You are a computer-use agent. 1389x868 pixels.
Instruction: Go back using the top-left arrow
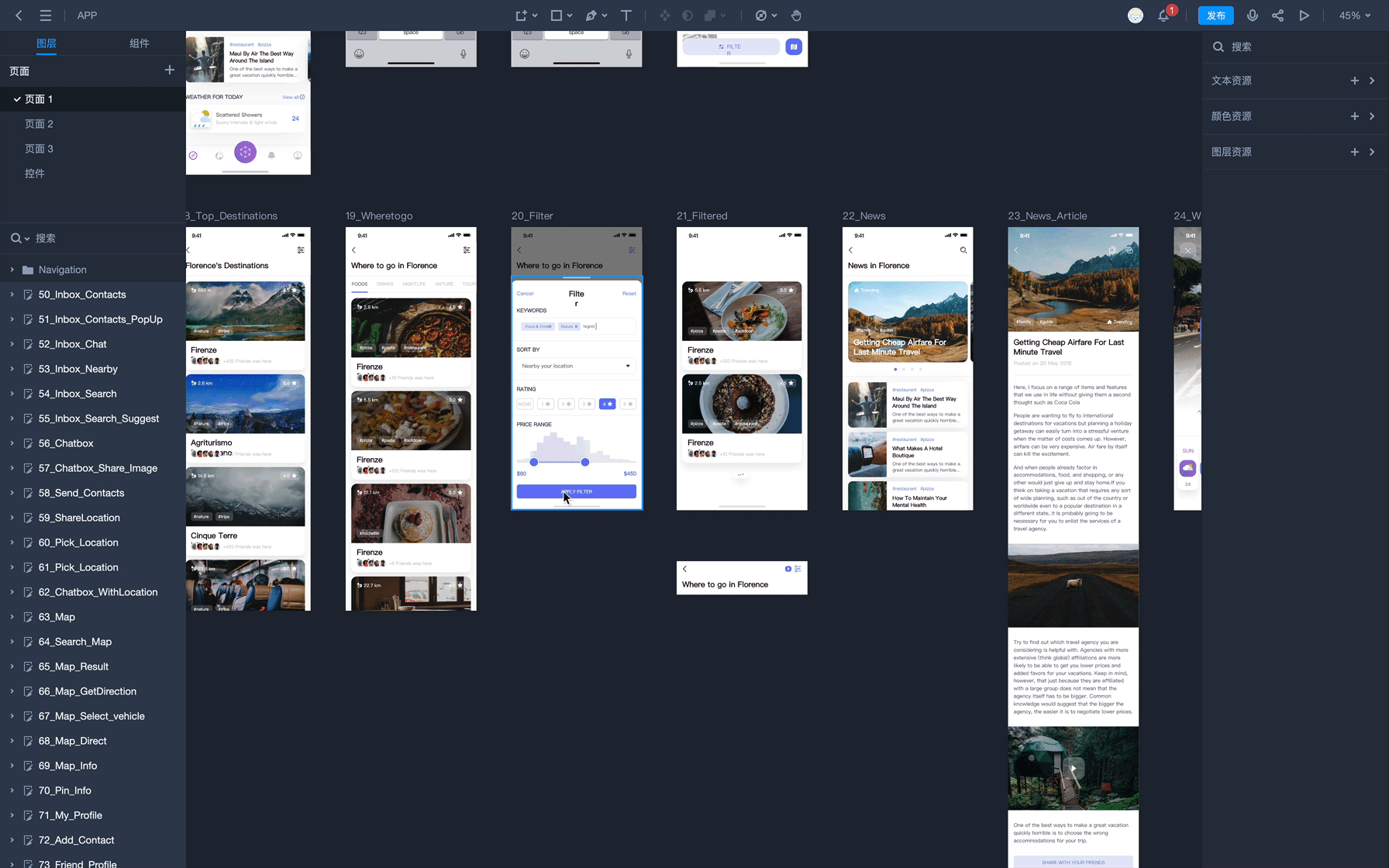pyautogui.click(x=19, y=15)
